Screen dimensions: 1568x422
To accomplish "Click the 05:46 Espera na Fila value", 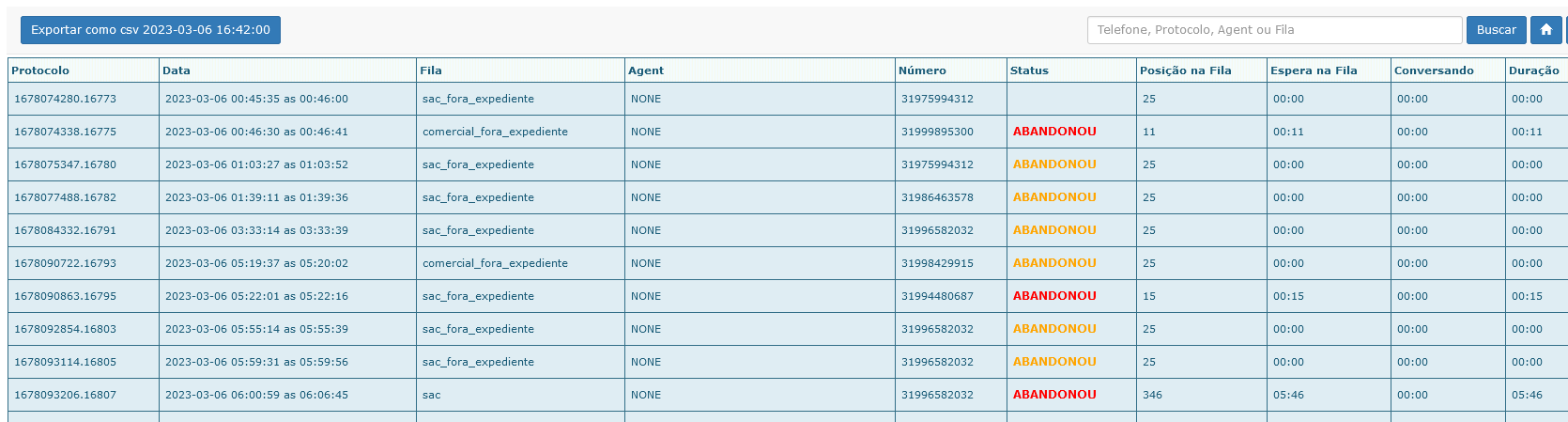I will click(1288, 395).
